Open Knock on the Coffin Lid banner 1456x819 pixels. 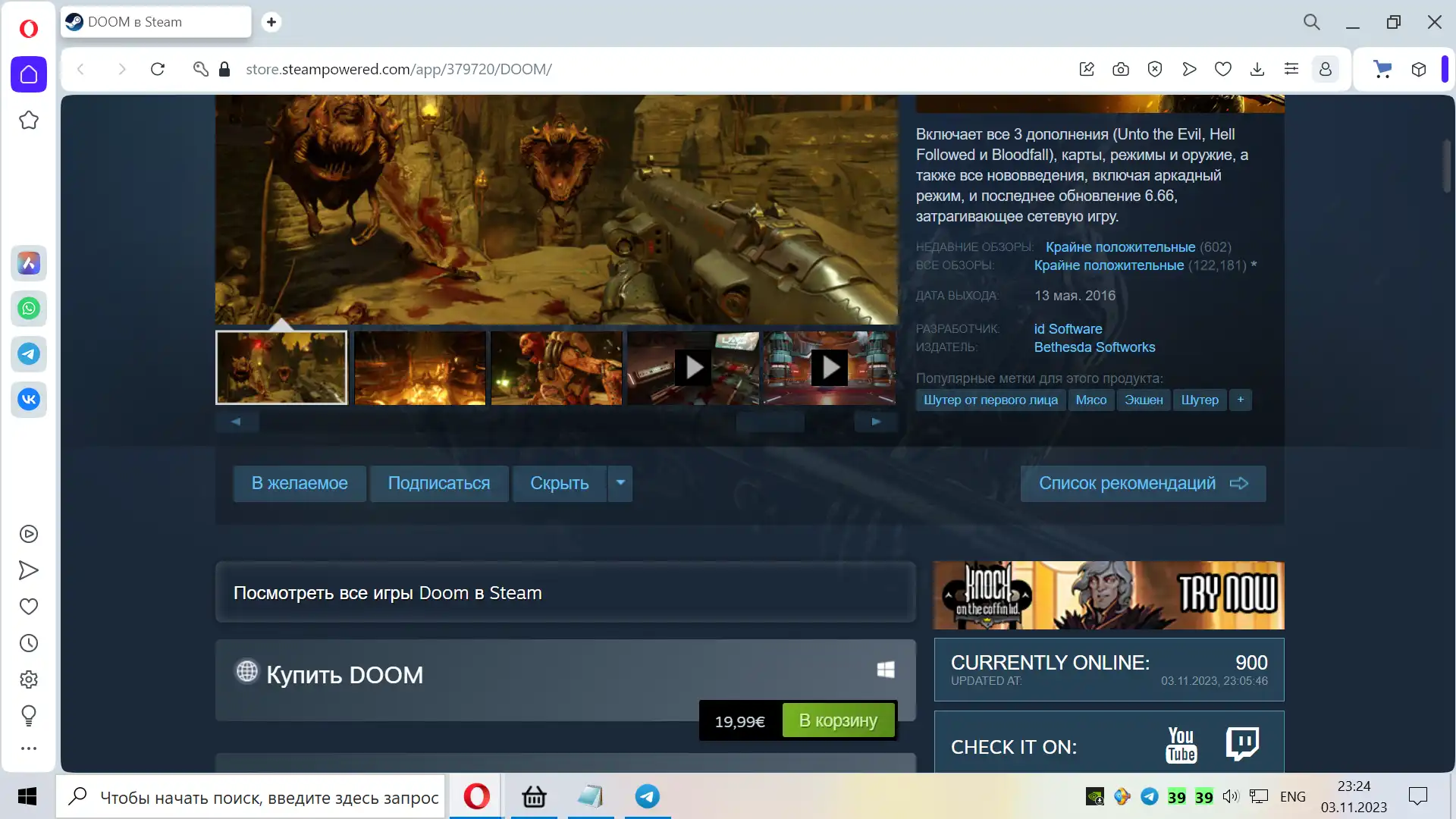pyautogui.click(x=1109, y=595)
